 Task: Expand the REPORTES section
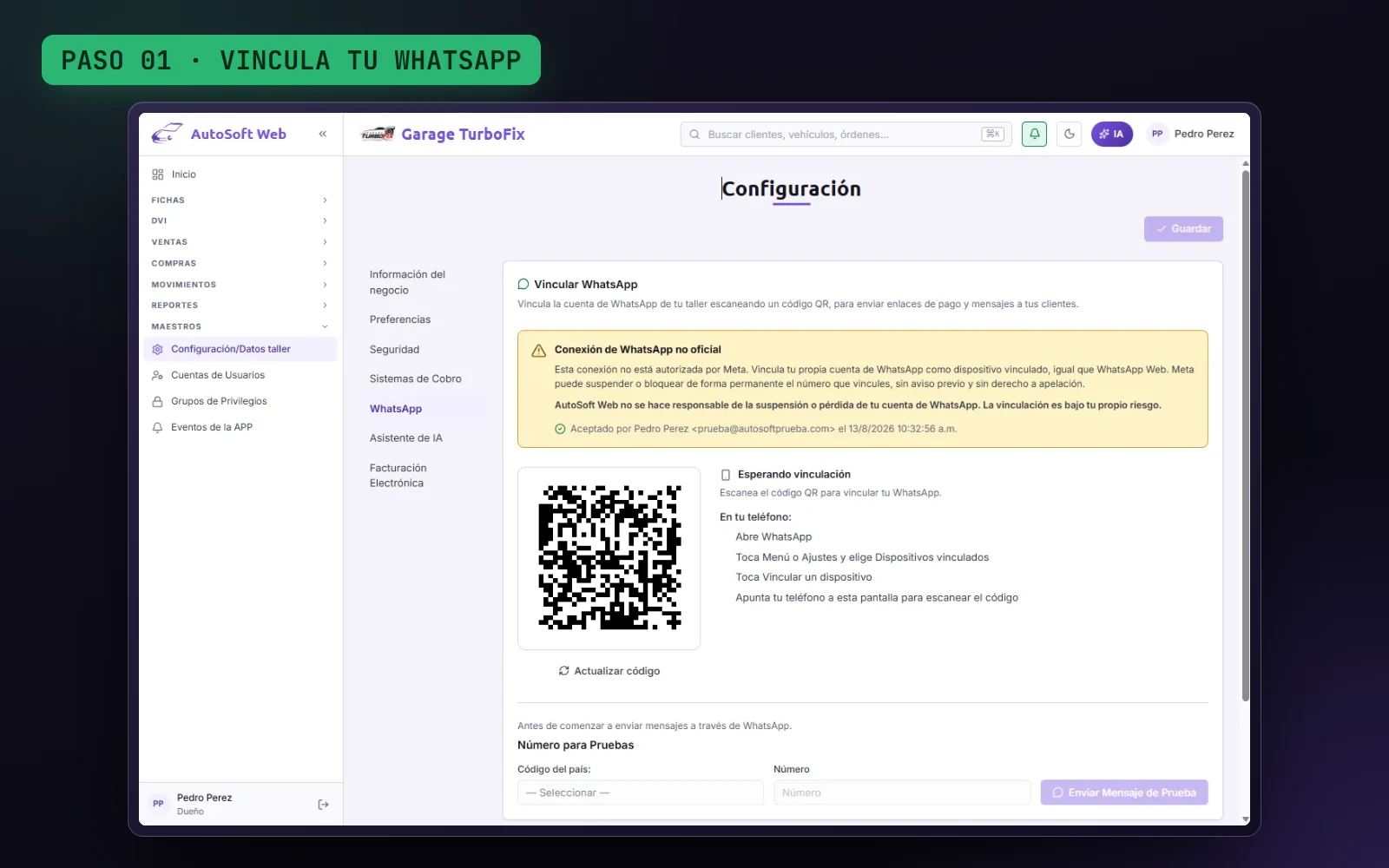240,306
